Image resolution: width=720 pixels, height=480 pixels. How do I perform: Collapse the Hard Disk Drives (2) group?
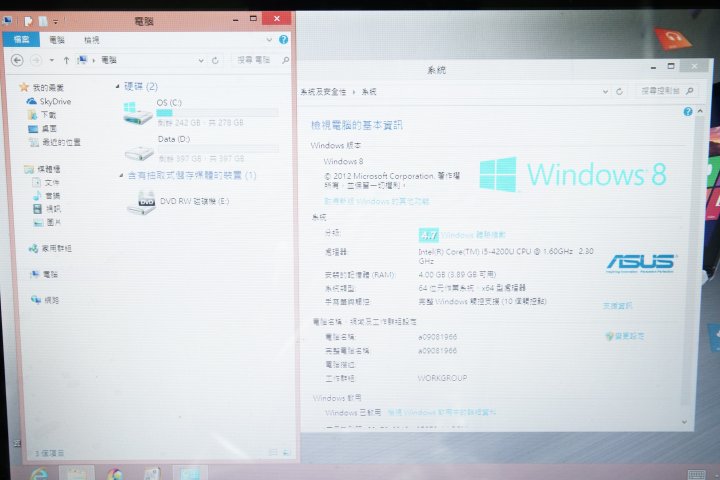pyautogui.click(x=118, y=86)
